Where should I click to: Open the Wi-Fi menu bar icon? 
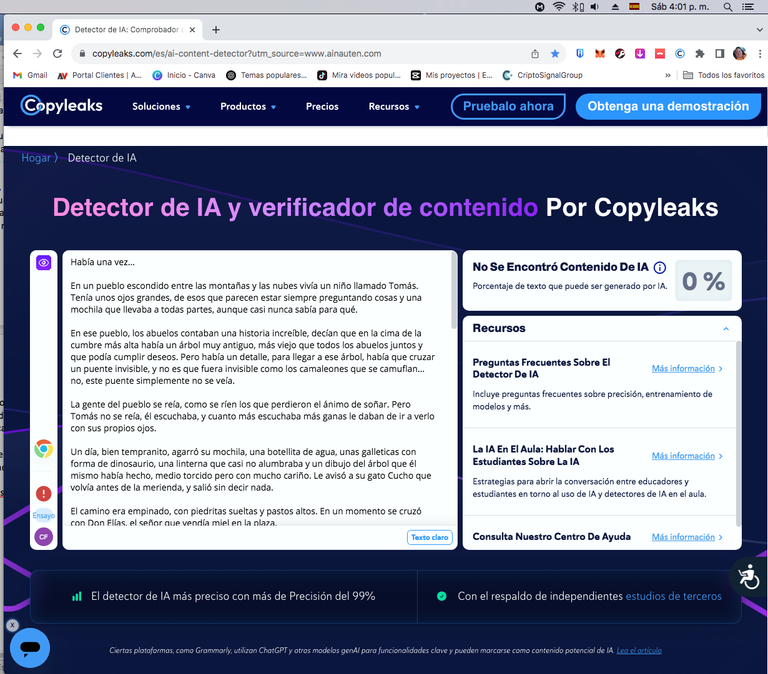pos(558,6)
